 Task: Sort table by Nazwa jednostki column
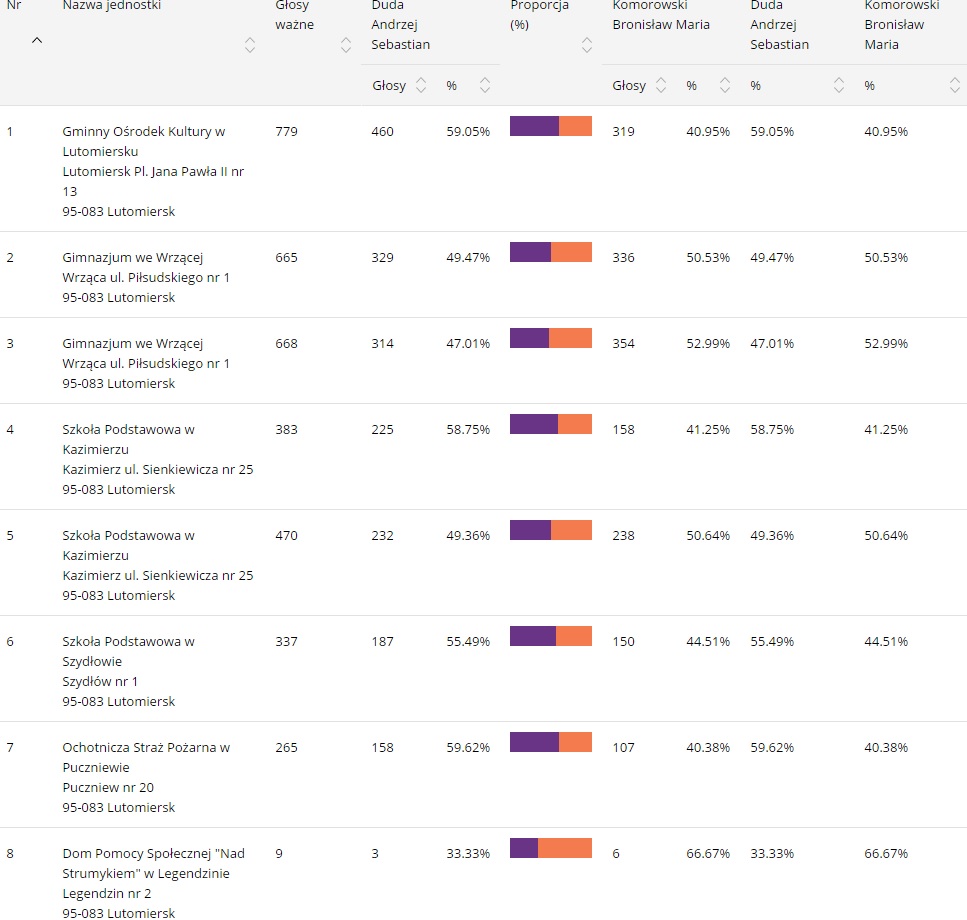(250, 45)
